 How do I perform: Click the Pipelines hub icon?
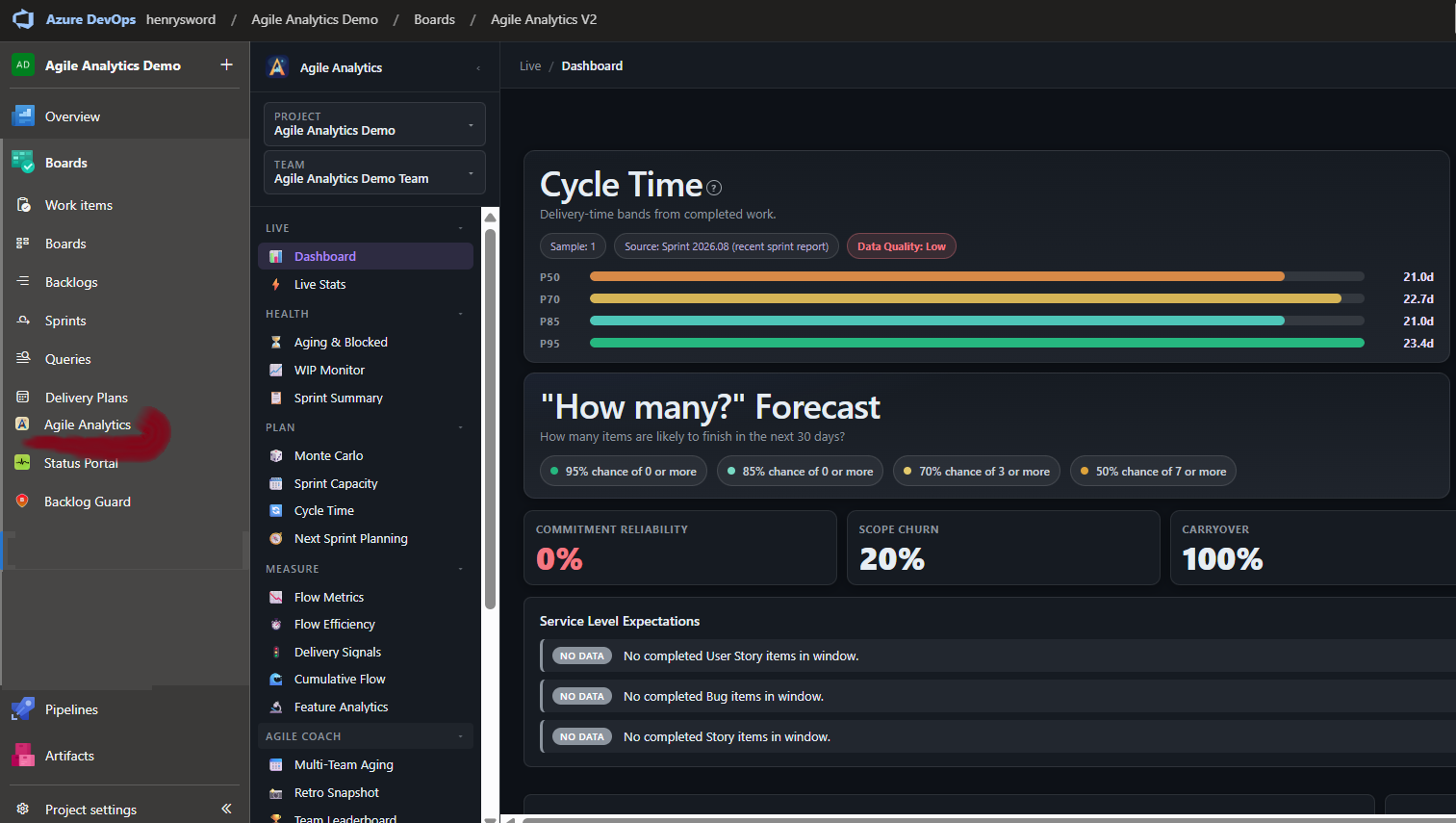coord(23,709)
